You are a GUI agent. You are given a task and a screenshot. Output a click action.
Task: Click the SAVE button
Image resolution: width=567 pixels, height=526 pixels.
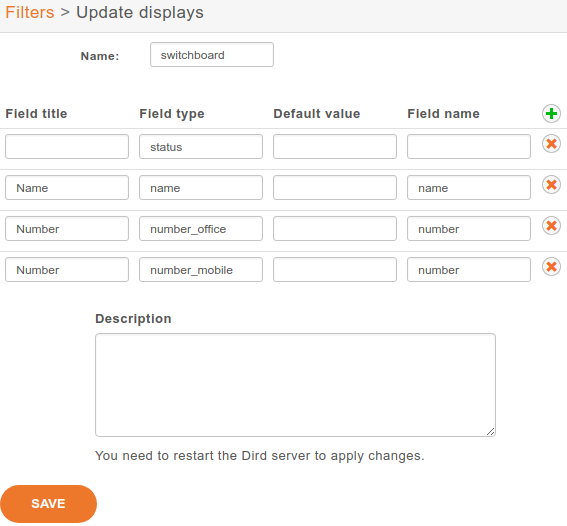(x=48, y=503)
